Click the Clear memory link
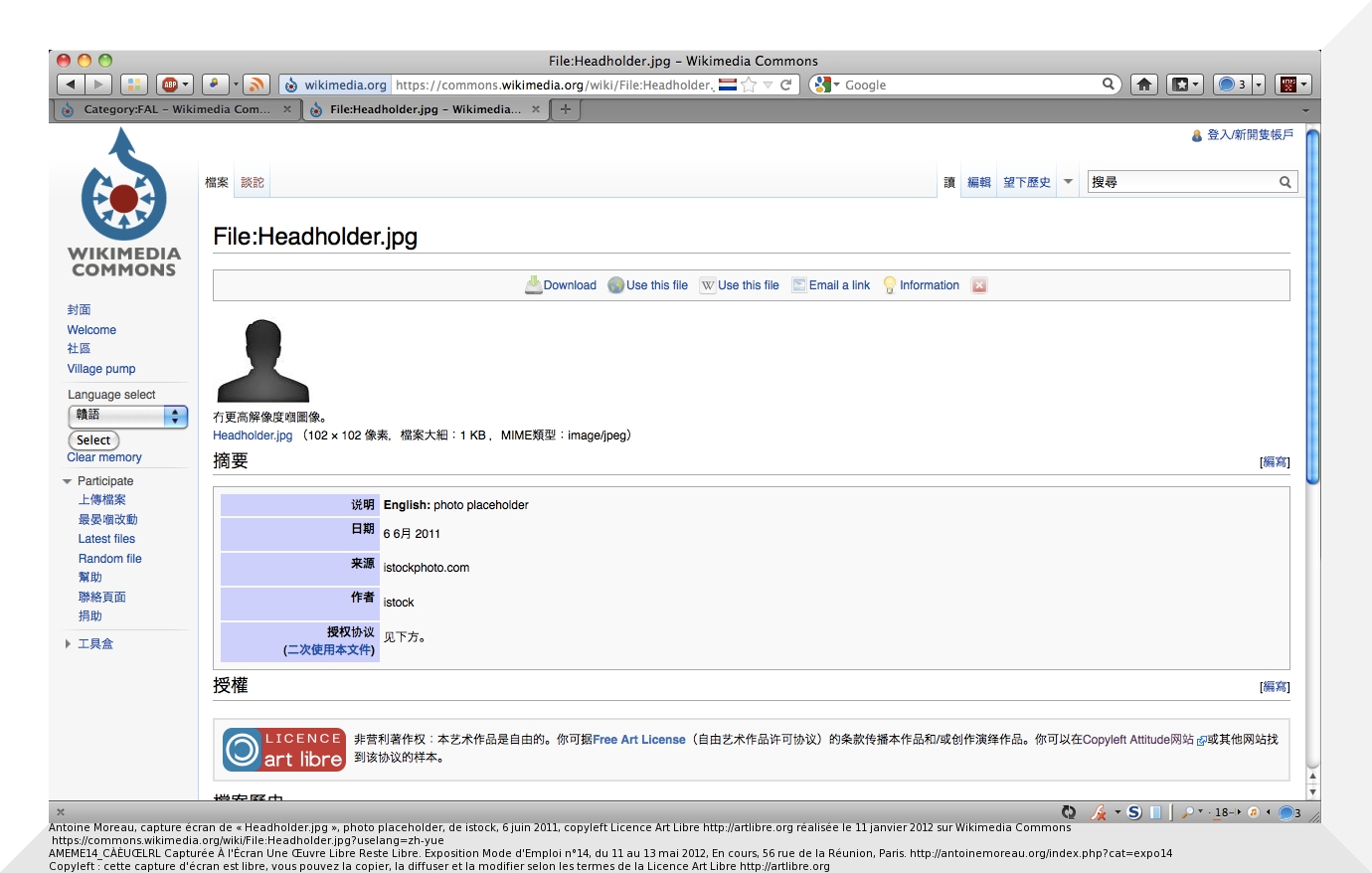Screen dimensions: 1372x873 pos(104,457)
